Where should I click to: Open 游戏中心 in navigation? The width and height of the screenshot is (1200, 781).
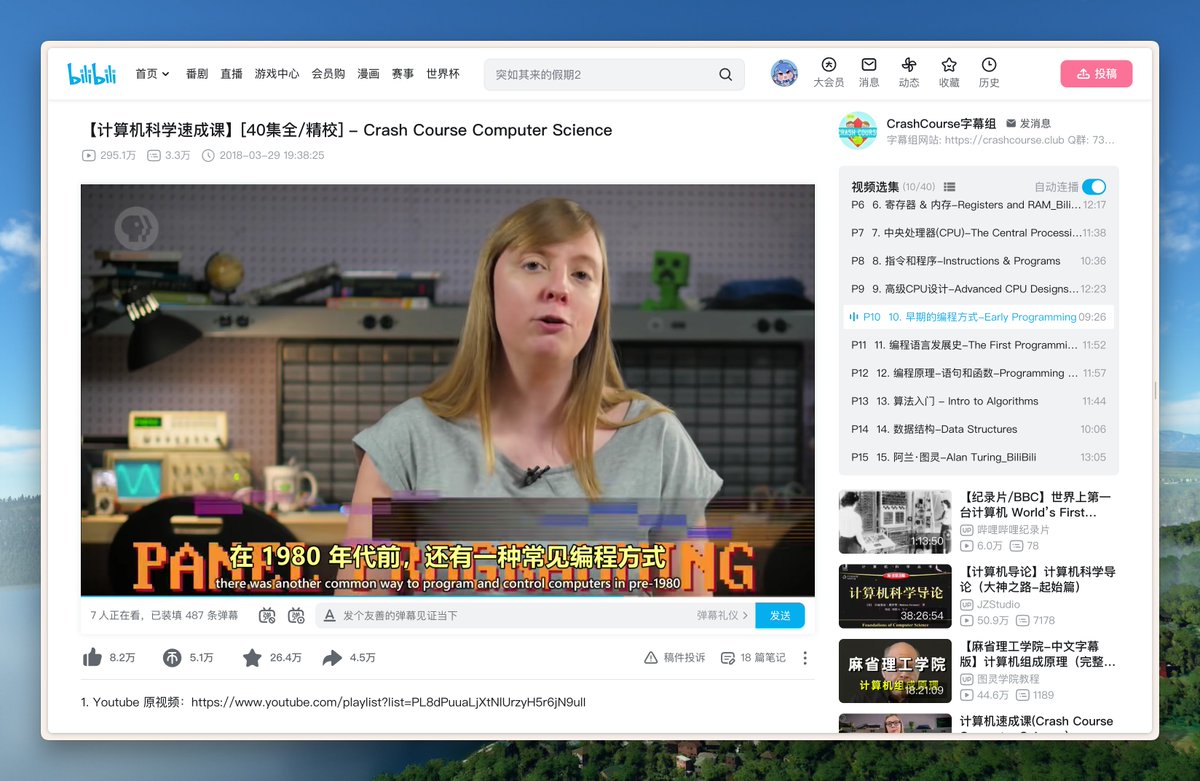coord(277,74)
